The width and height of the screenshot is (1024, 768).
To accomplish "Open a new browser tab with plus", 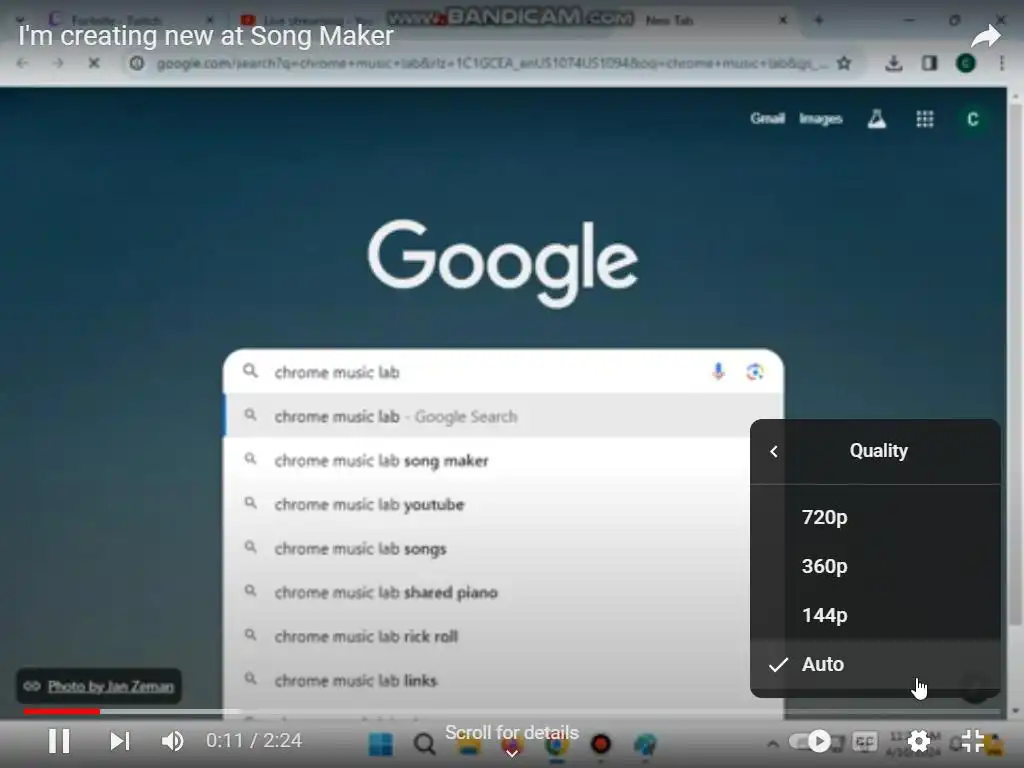I will [818, 20].
